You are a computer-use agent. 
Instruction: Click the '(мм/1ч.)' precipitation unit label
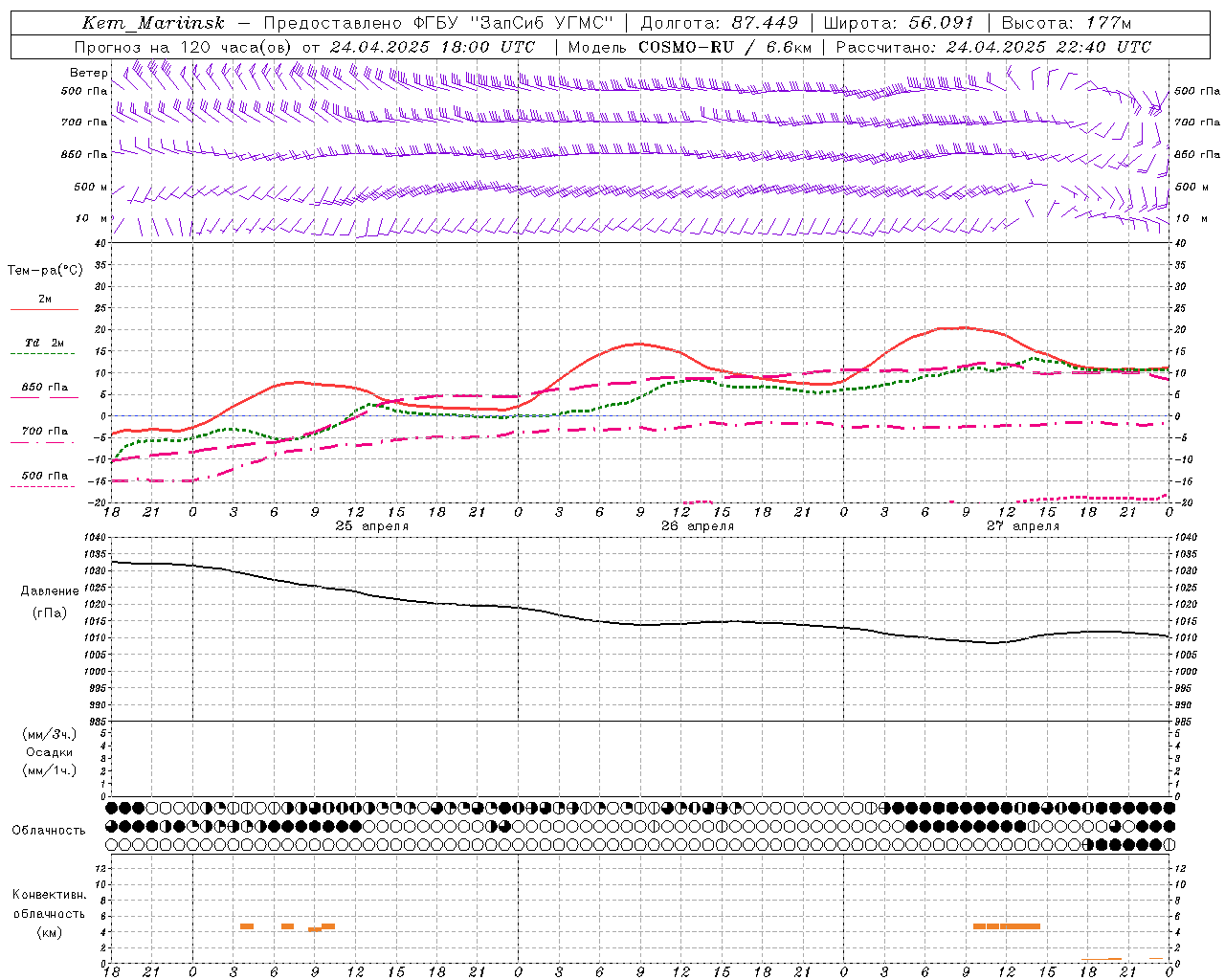(50, 770)
